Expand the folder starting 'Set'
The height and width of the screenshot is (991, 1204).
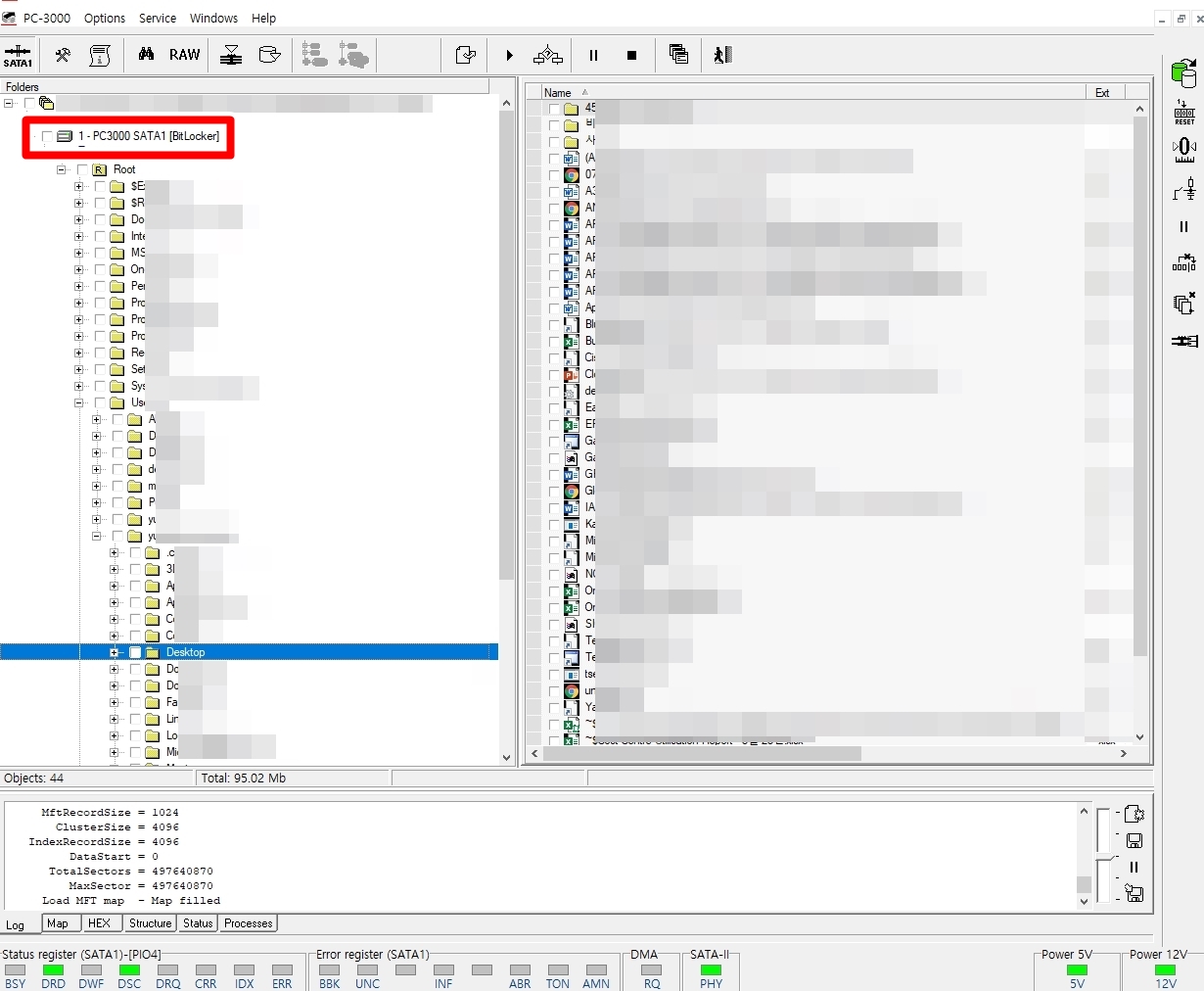[x=78, y=369]
